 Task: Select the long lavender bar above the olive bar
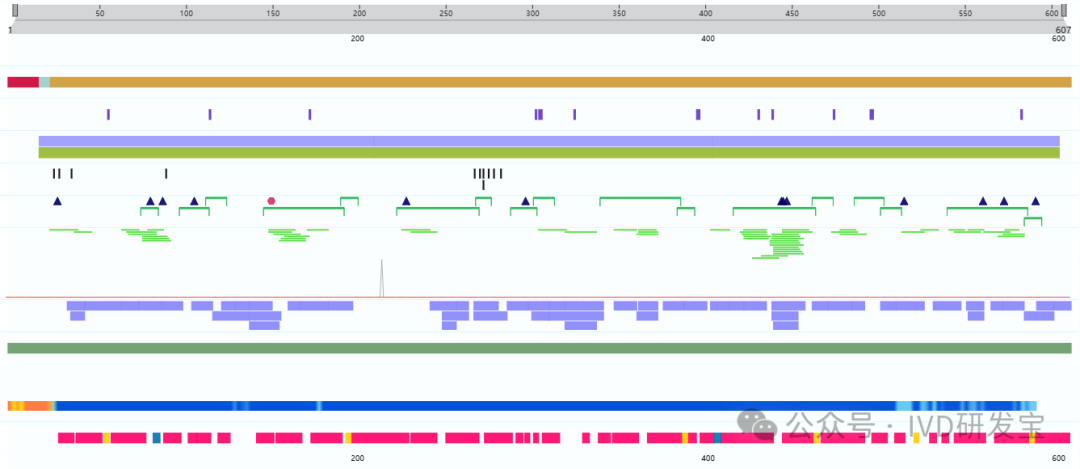548,141
